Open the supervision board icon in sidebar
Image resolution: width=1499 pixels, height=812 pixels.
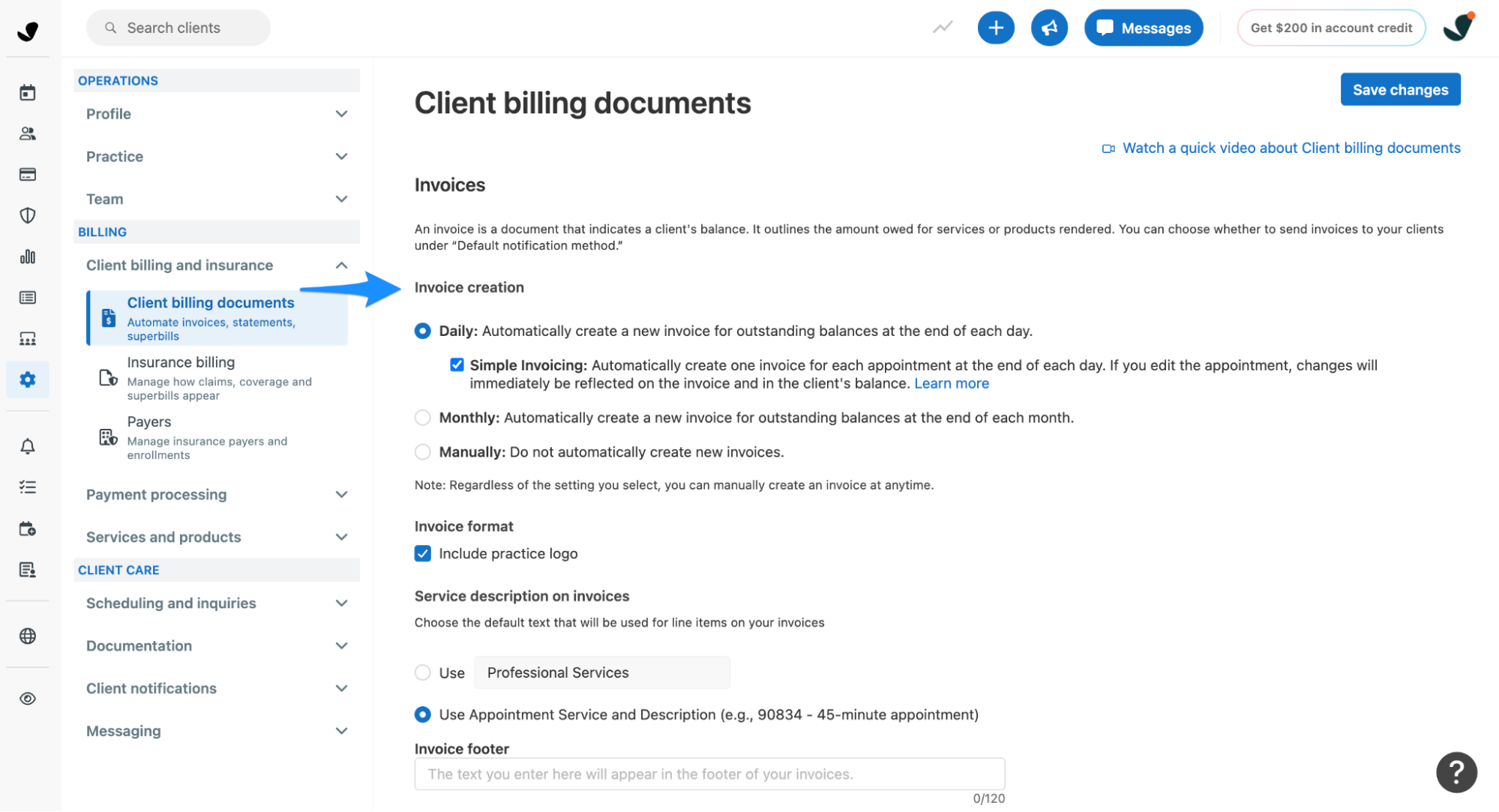tap(28, 339)
